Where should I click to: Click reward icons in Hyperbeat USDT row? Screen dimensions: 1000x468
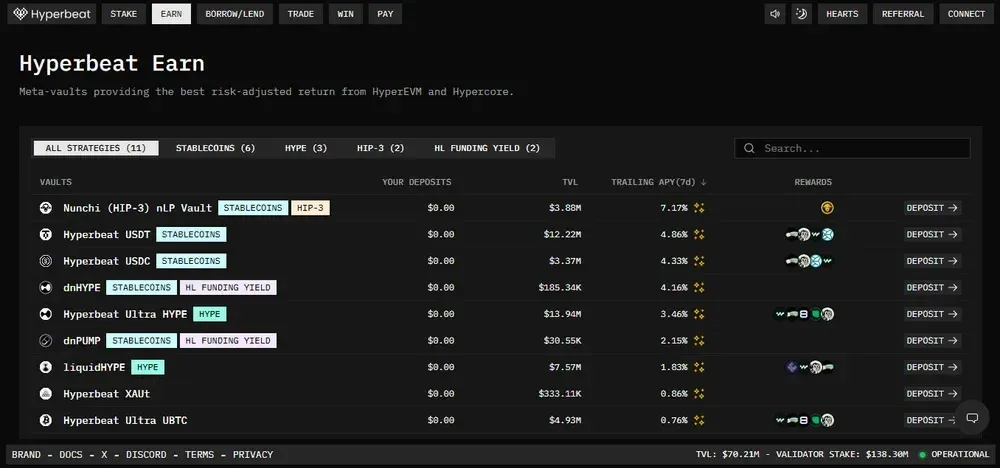click(x=810, y=235)
